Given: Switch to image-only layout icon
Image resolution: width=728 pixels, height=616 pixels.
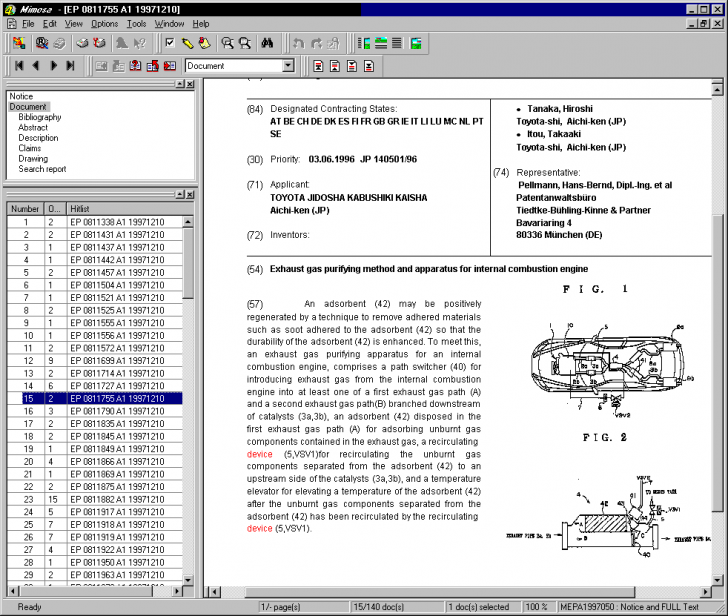Looking at the screenshot, I should (x=416, y=43).
